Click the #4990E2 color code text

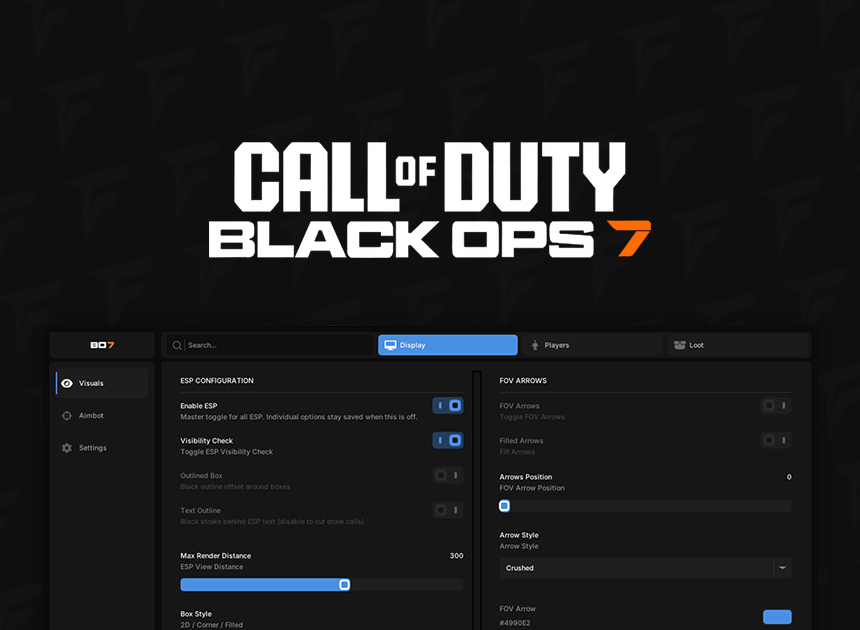tap(514, 623)
